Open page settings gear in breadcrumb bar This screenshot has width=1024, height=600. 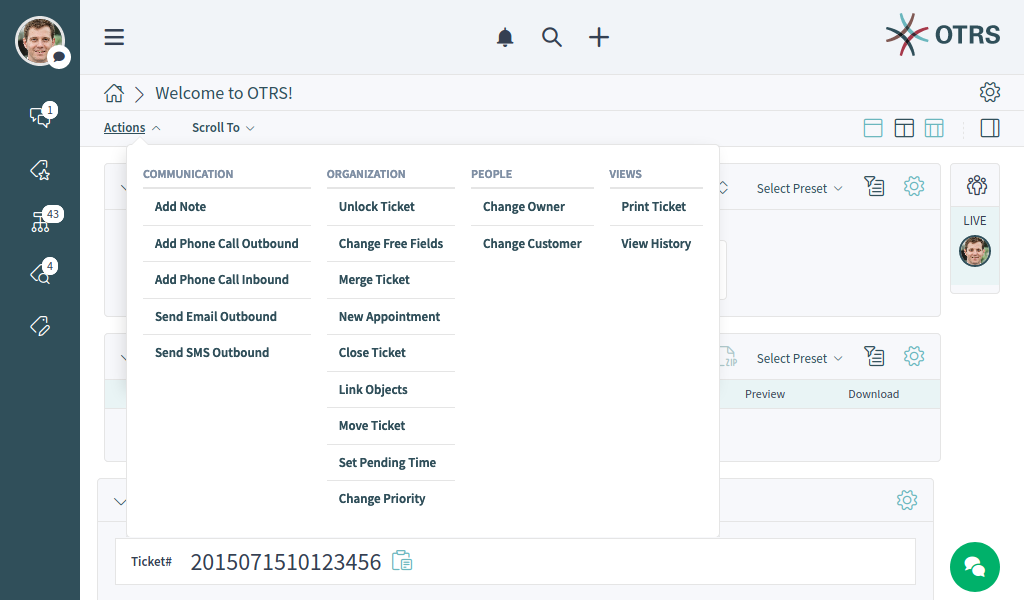coord(989,93)
